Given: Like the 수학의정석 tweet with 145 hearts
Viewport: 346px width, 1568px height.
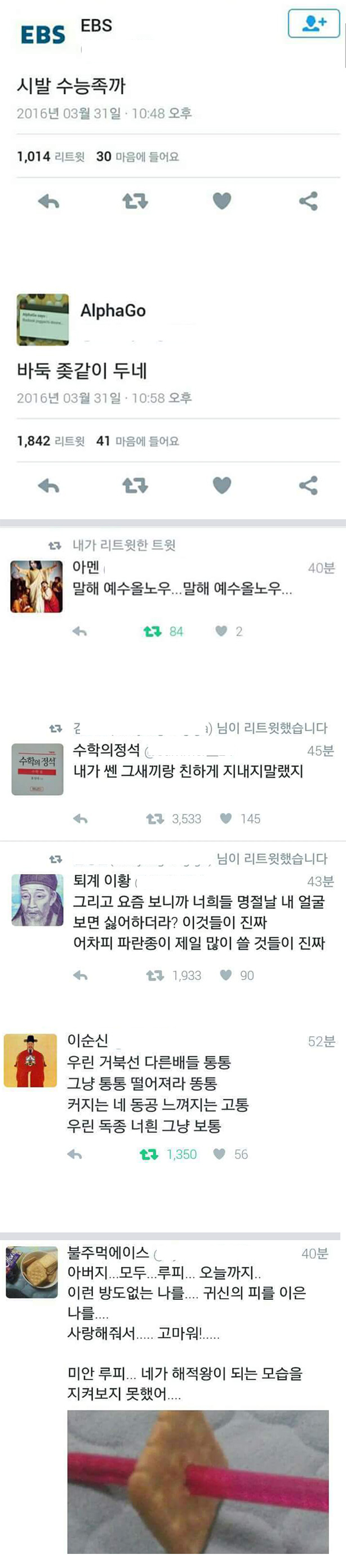Looking at the screenshot, I should (x=240, y=819).
